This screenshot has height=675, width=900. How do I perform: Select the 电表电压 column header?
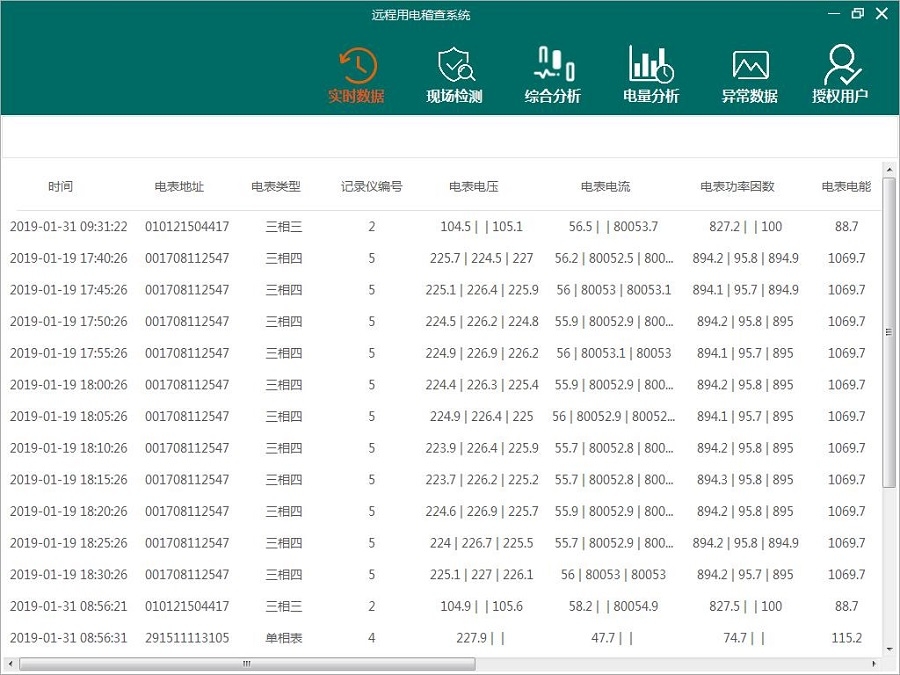pyautogui.click(x=474, y=187)
